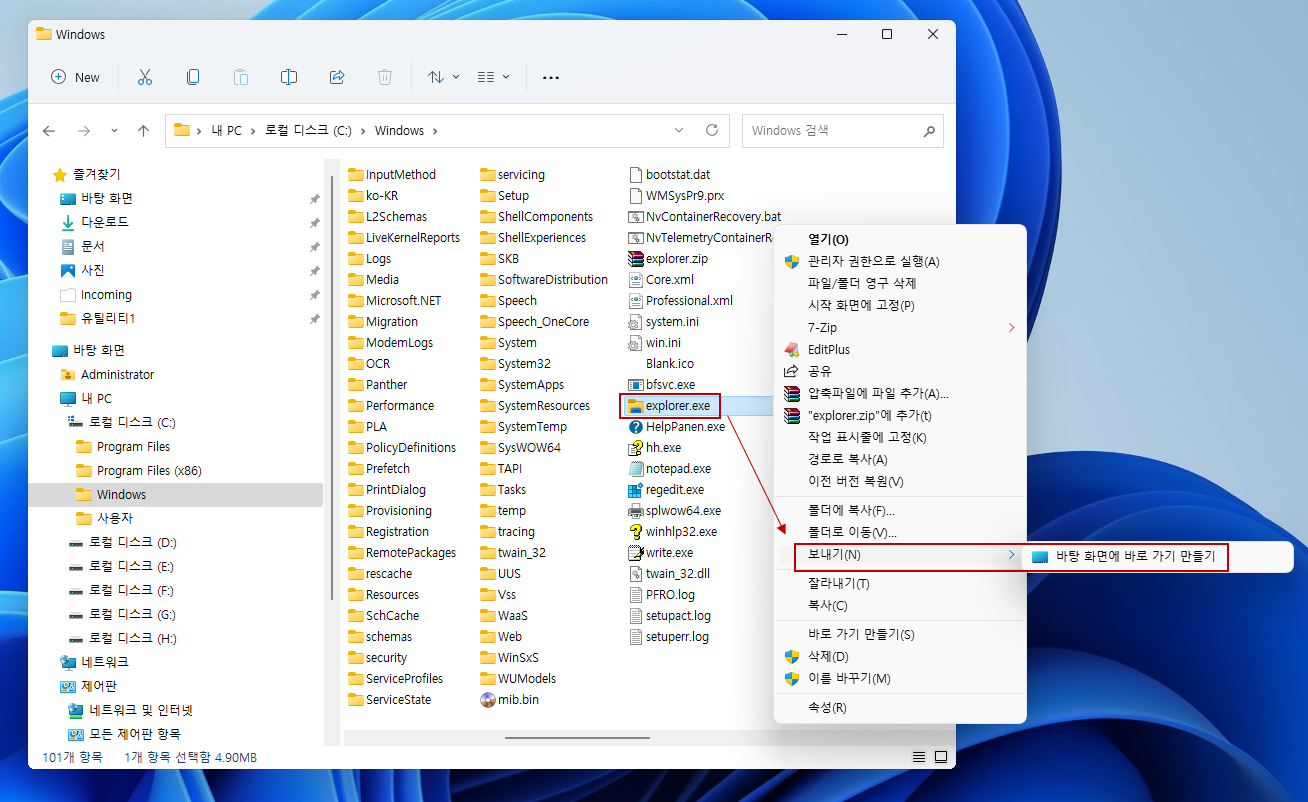This screenshot has height=802, width=1308.
Task: Select the write.exe file
Action: 660,553
